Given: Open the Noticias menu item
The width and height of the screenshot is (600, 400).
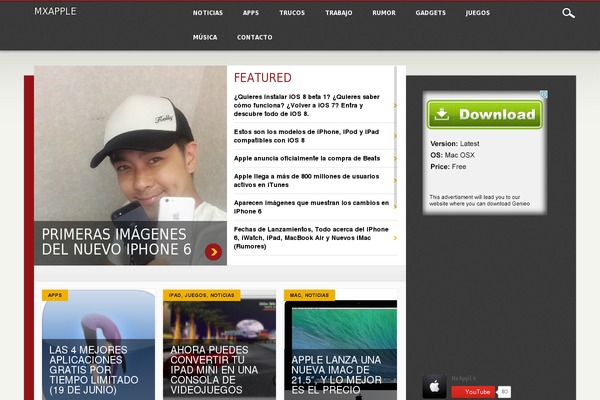Looking at the screenshot, I should (207, 13).
